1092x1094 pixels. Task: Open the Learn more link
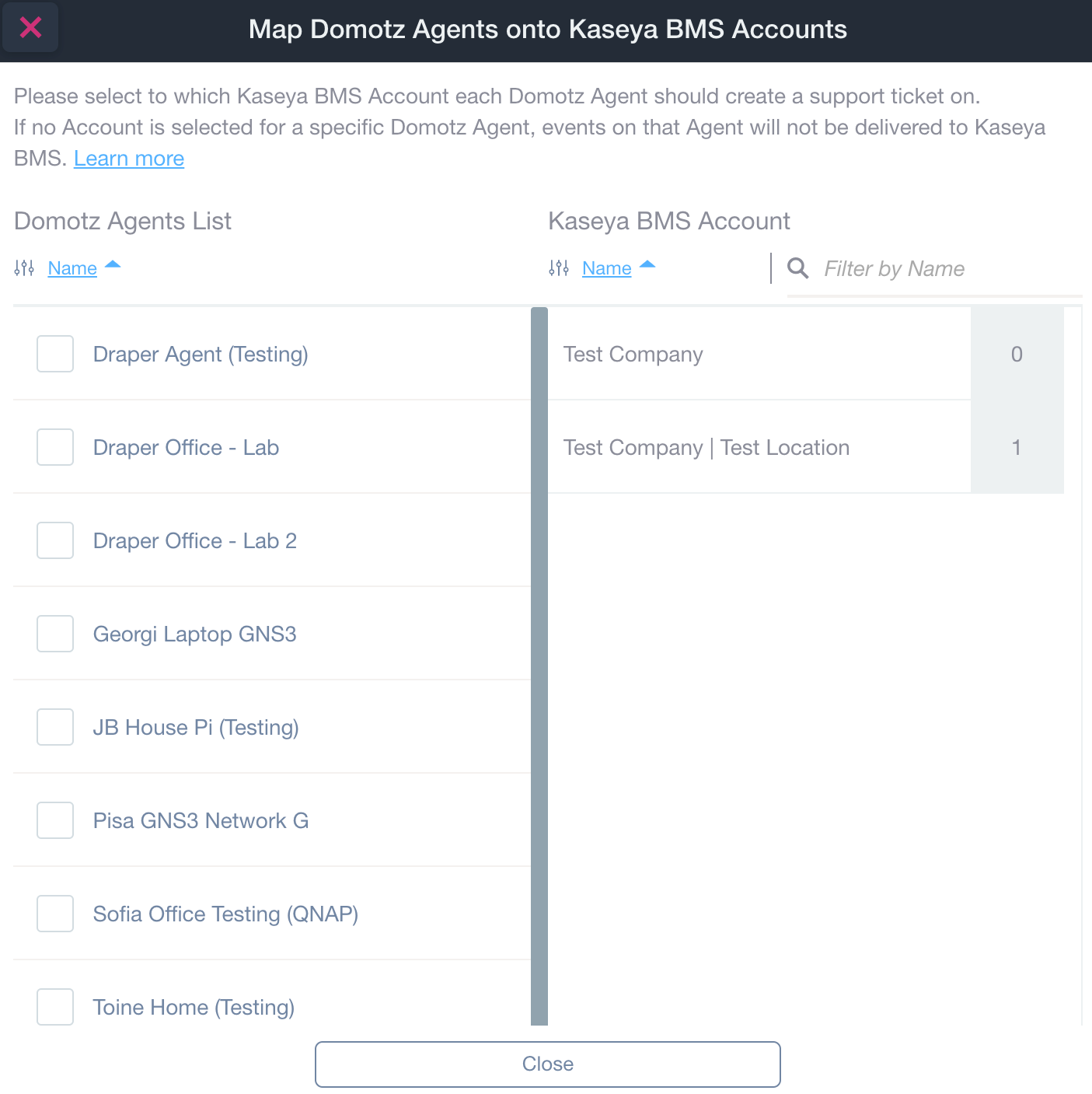tap(128, 158)
